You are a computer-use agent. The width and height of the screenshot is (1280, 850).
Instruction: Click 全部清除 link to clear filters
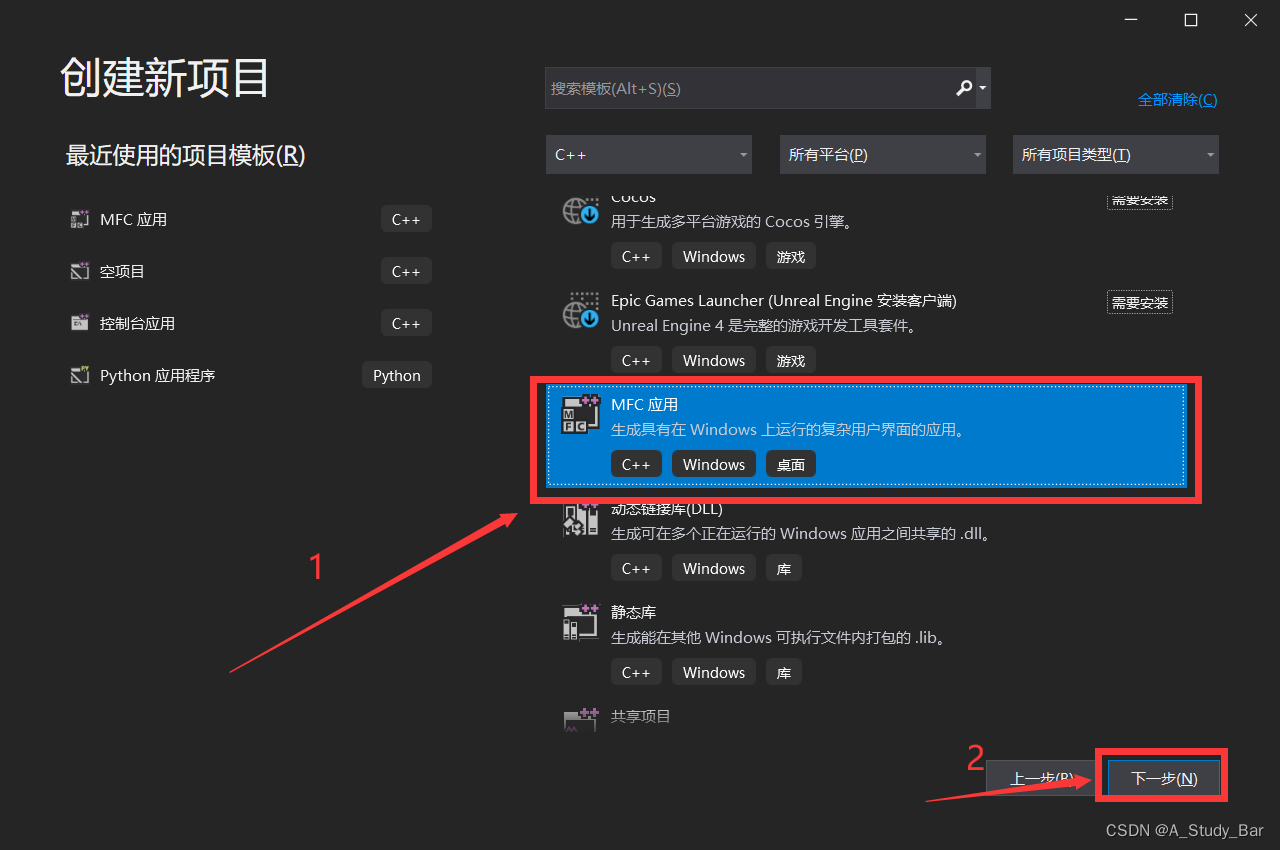point(1177,100)
